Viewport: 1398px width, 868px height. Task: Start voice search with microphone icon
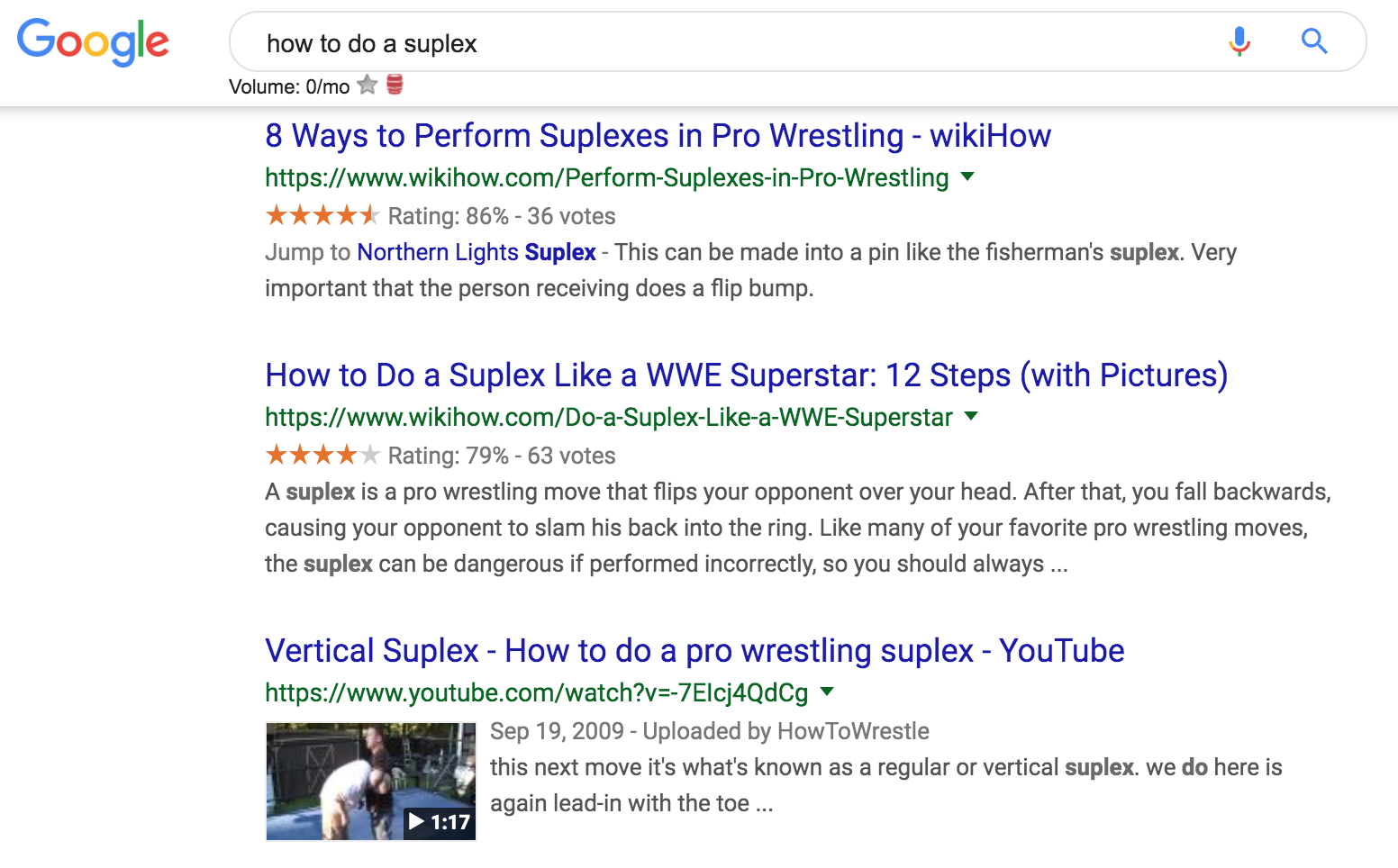pyautogui.click(x=1239, y=41)
